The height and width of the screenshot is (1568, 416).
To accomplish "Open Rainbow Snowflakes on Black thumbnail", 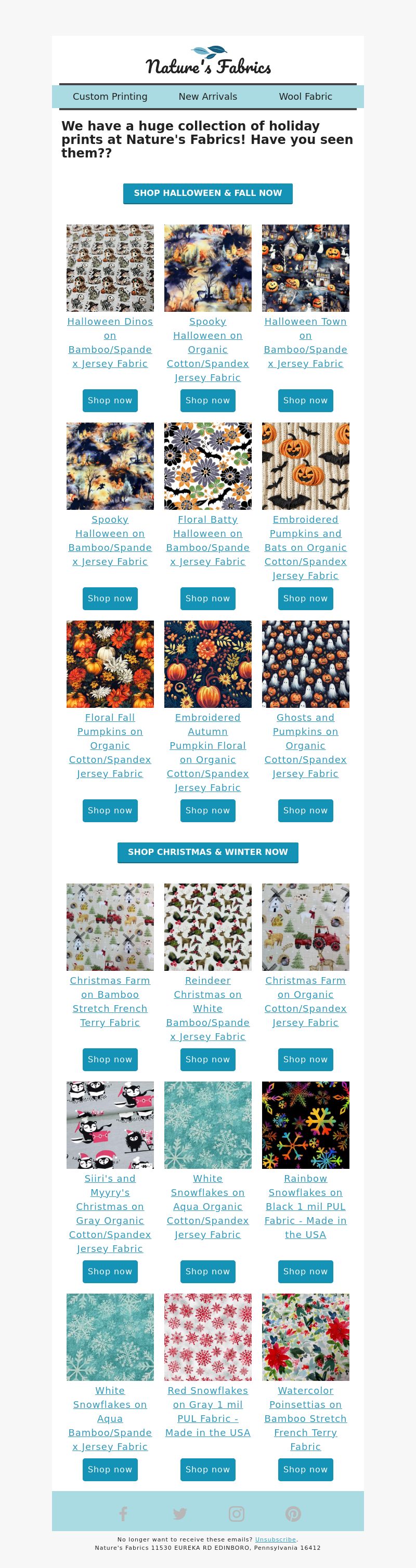I will point(306,1125).
